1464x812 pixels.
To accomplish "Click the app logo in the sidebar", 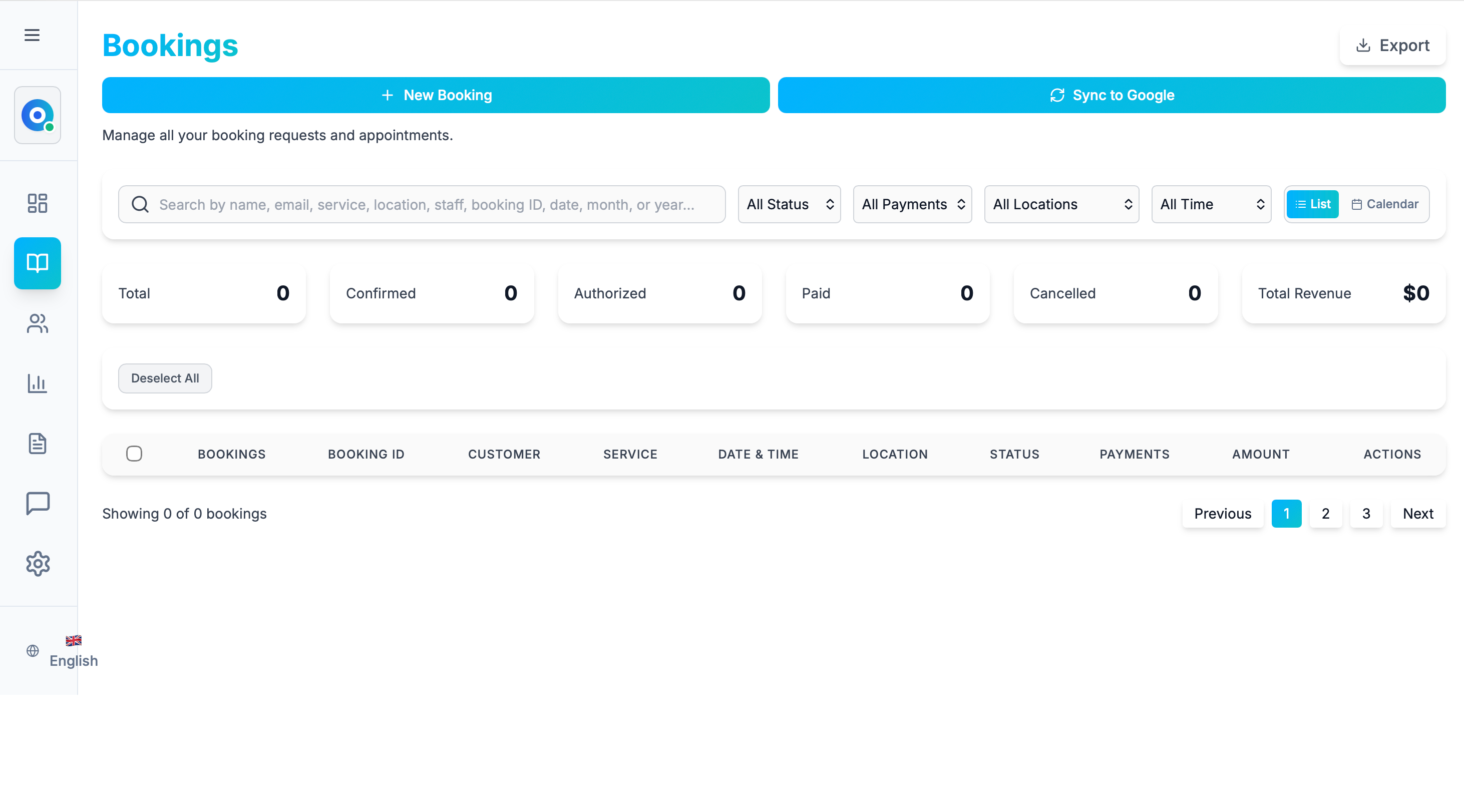I will (x=38, y=115).
